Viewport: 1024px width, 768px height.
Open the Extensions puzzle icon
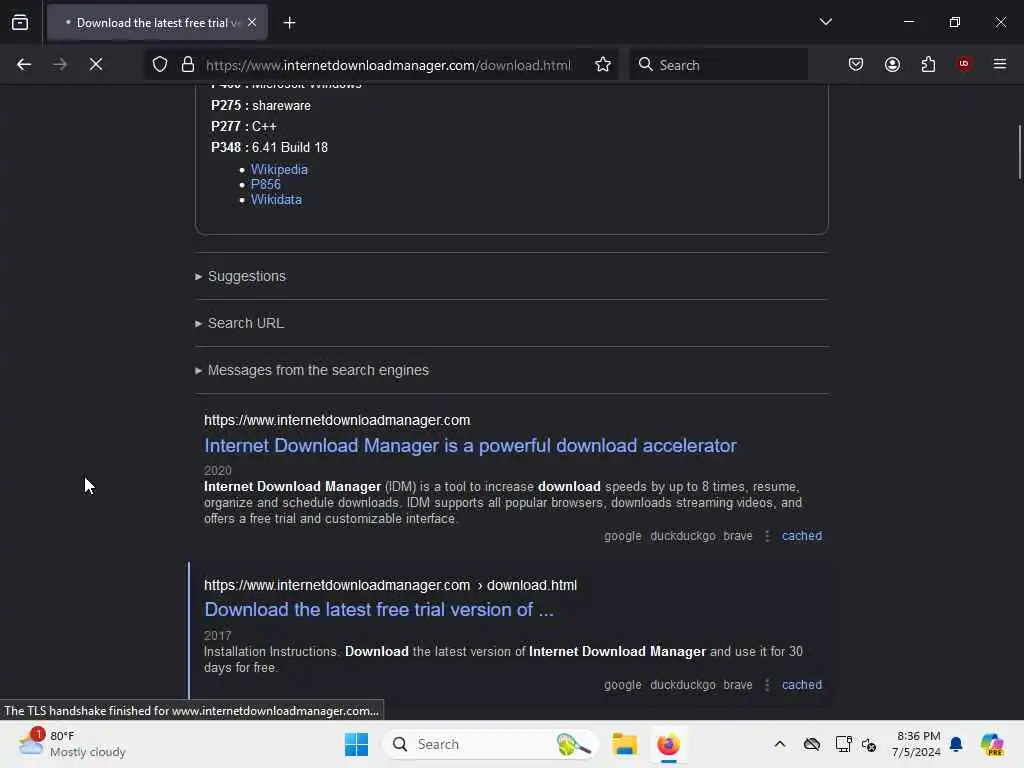tap(929, 65)
